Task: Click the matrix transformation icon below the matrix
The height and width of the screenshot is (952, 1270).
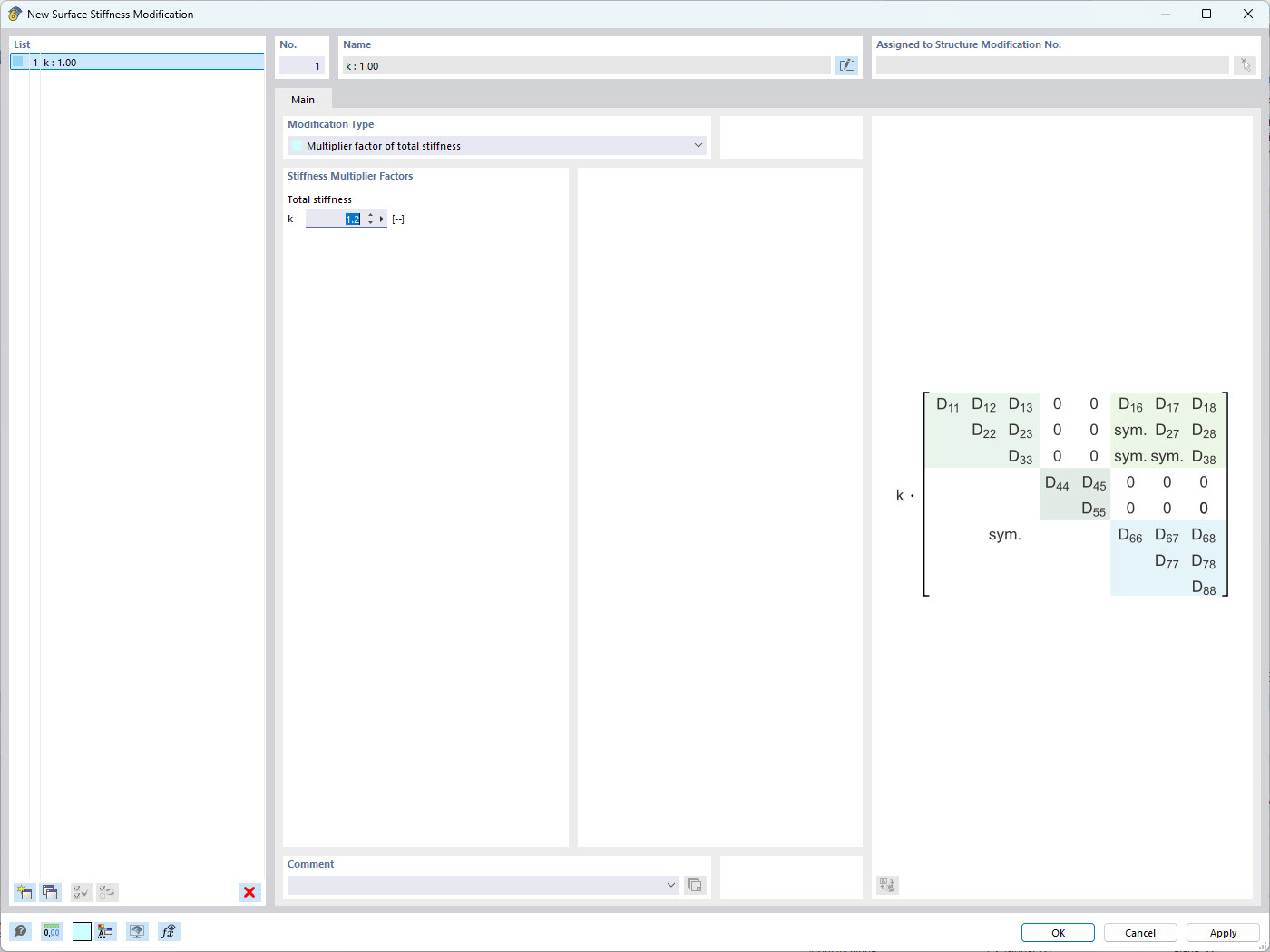Action: point(887,885)
